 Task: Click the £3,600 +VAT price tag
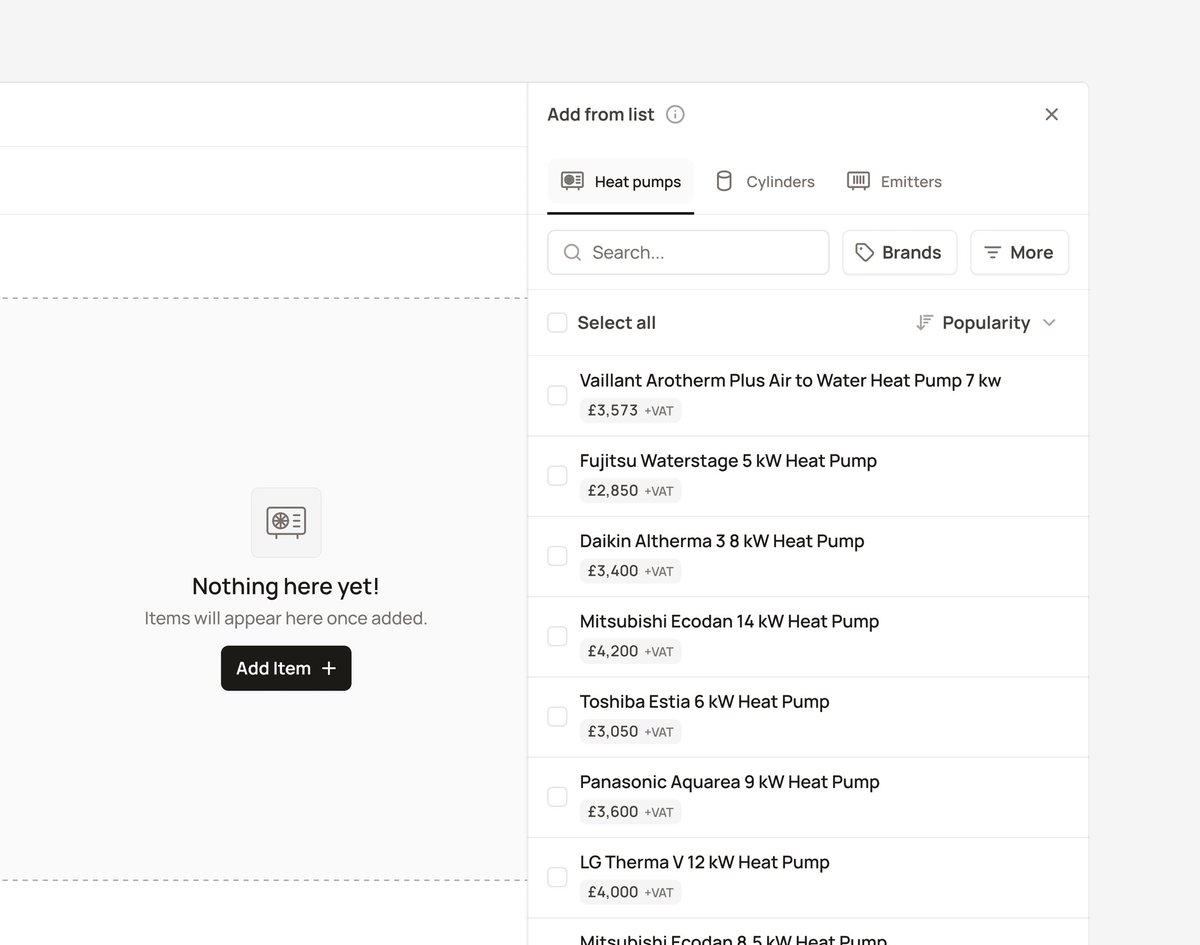click(x=630, y=812)
